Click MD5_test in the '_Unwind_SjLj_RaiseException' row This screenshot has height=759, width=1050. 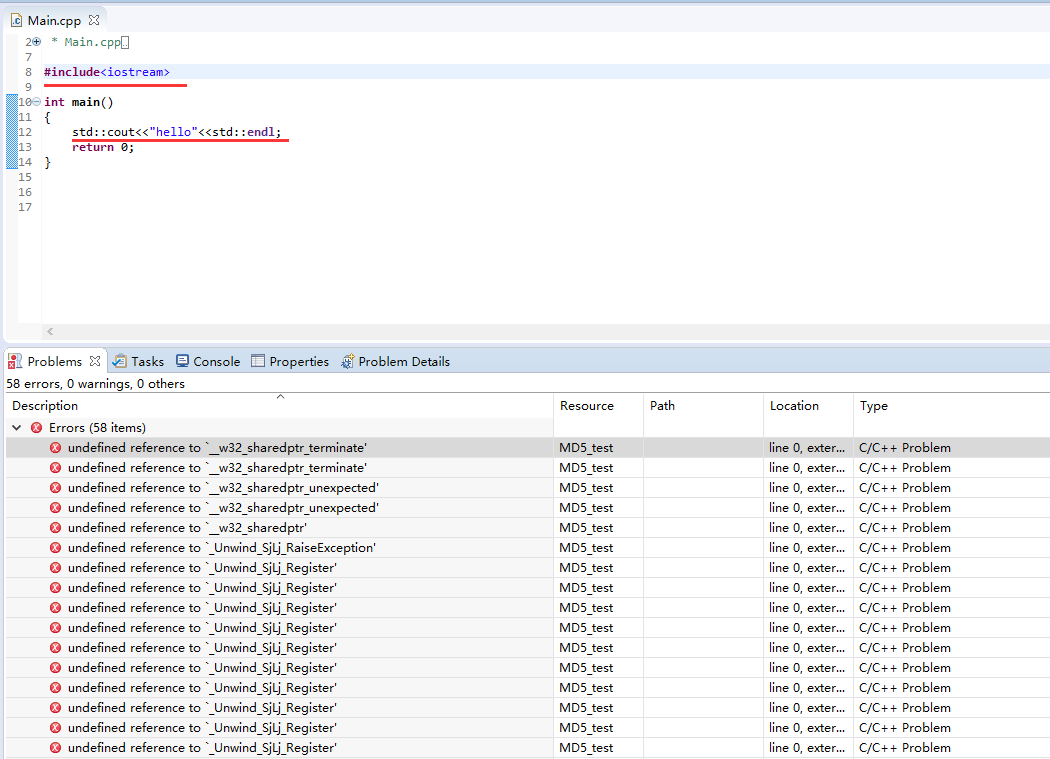point(586,548)
